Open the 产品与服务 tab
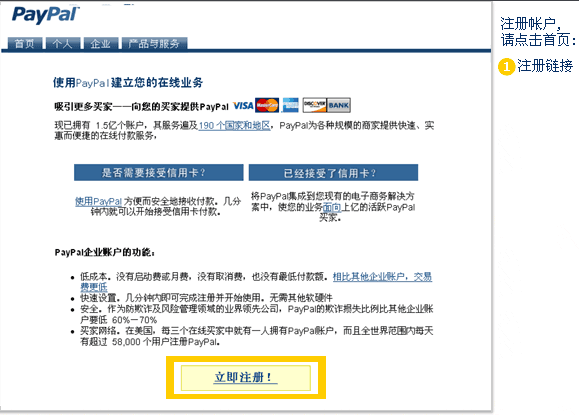 tap(154, 44)
